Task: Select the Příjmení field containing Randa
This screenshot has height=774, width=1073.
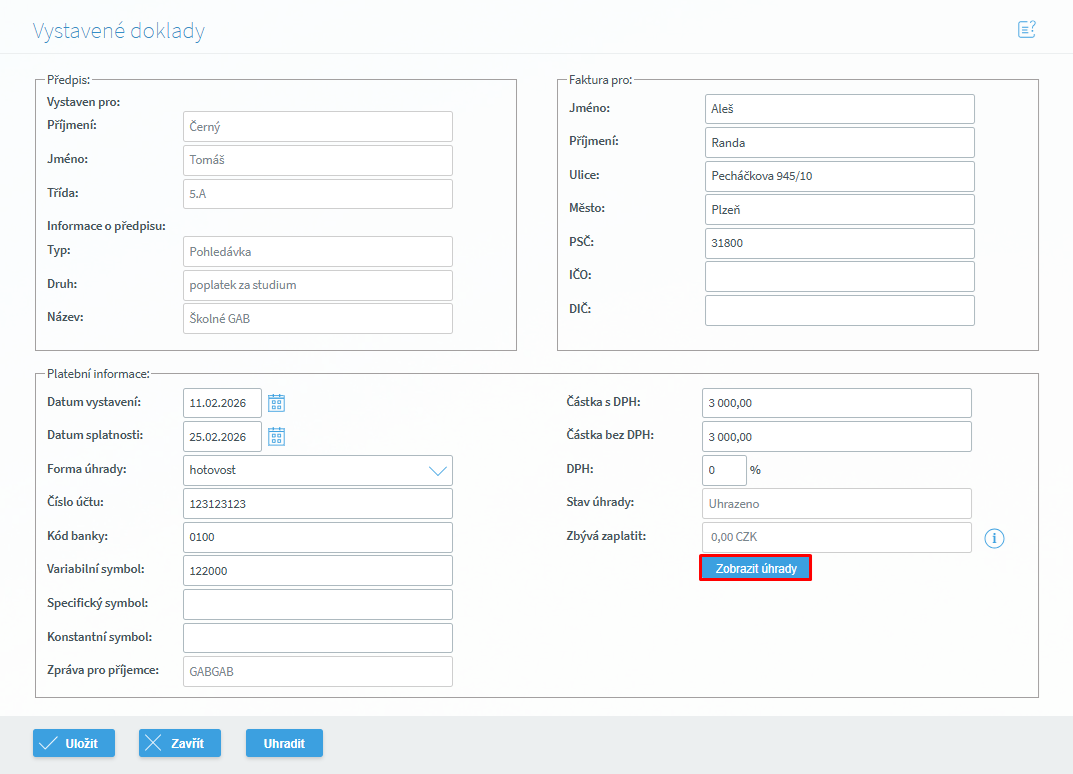Action: 839,142
